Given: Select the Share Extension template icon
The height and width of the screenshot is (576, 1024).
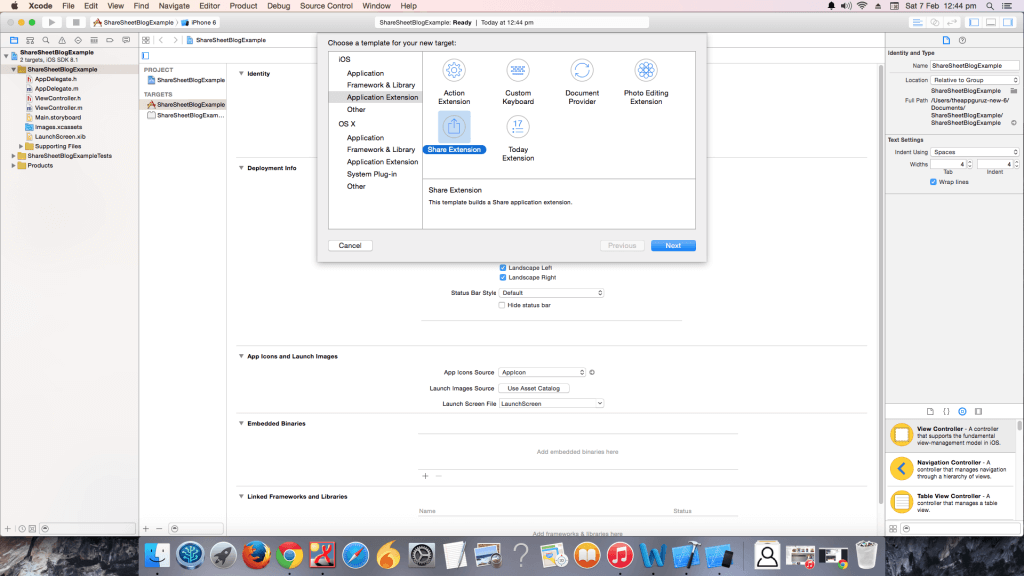Looking at the screenshot, I should click(454, 127).
